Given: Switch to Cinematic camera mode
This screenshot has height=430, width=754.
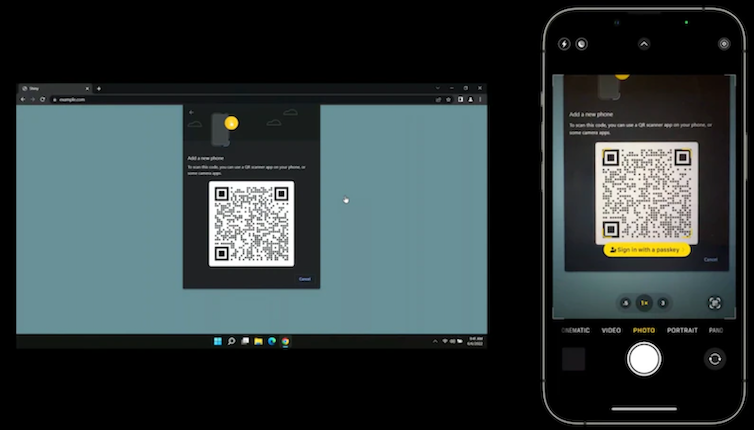Looking at the screenshot, I should (x=576, y=330).
